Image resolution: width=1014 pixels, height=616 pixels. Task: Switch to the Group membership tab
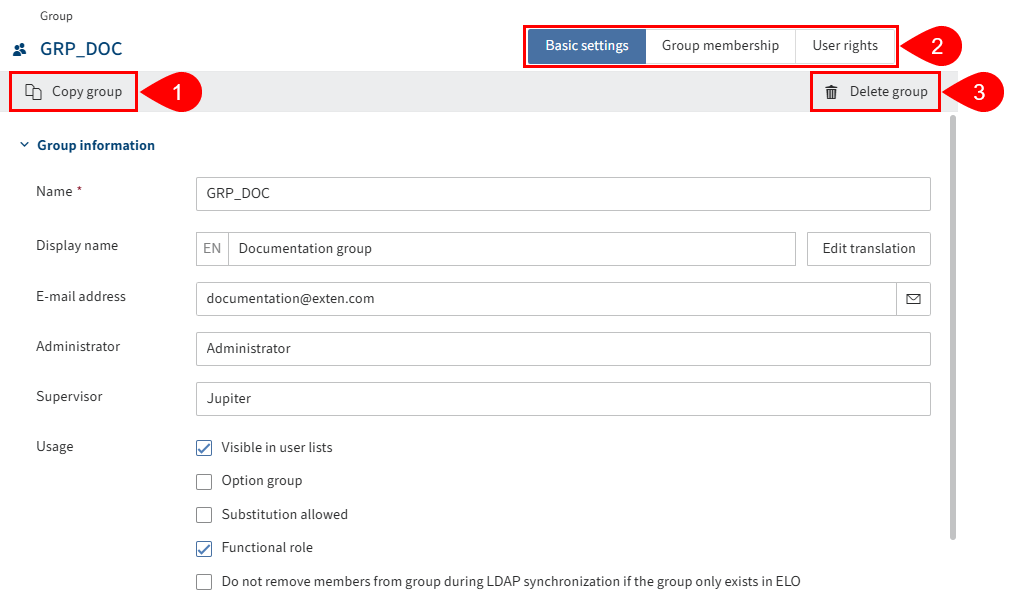[721, 45]
